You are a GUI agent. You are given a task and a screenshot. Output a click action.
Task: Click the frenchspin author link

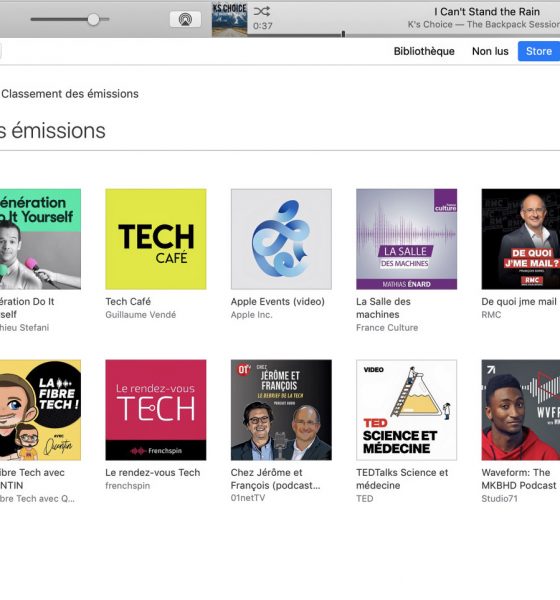click(x=127, y=486)
